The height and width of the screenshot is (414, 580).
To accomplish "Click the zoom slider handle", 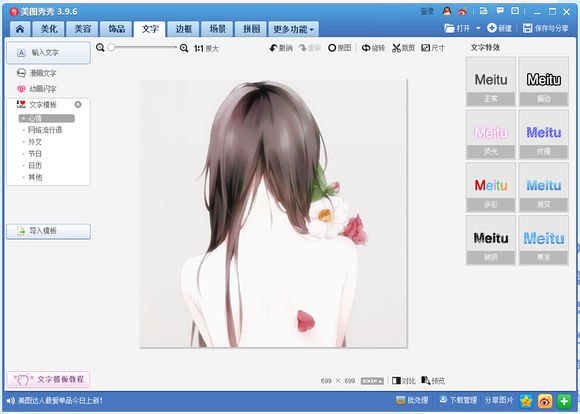I will point(111,47).
